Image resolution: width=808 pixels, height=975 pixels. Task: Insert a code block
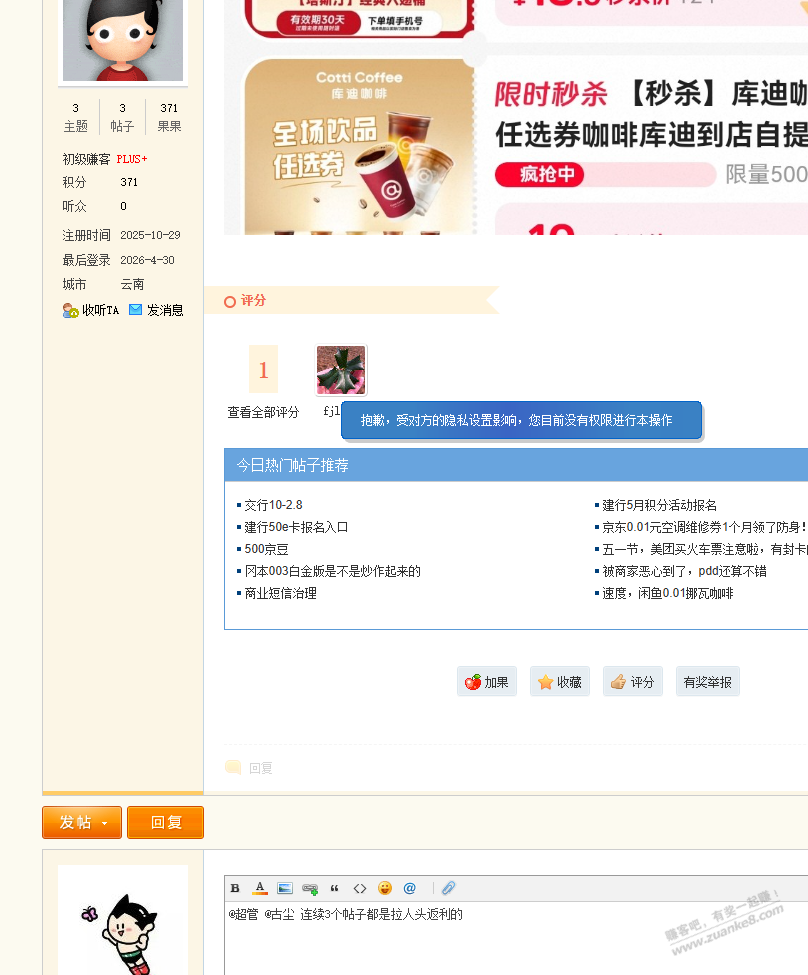tap(360, 888)
